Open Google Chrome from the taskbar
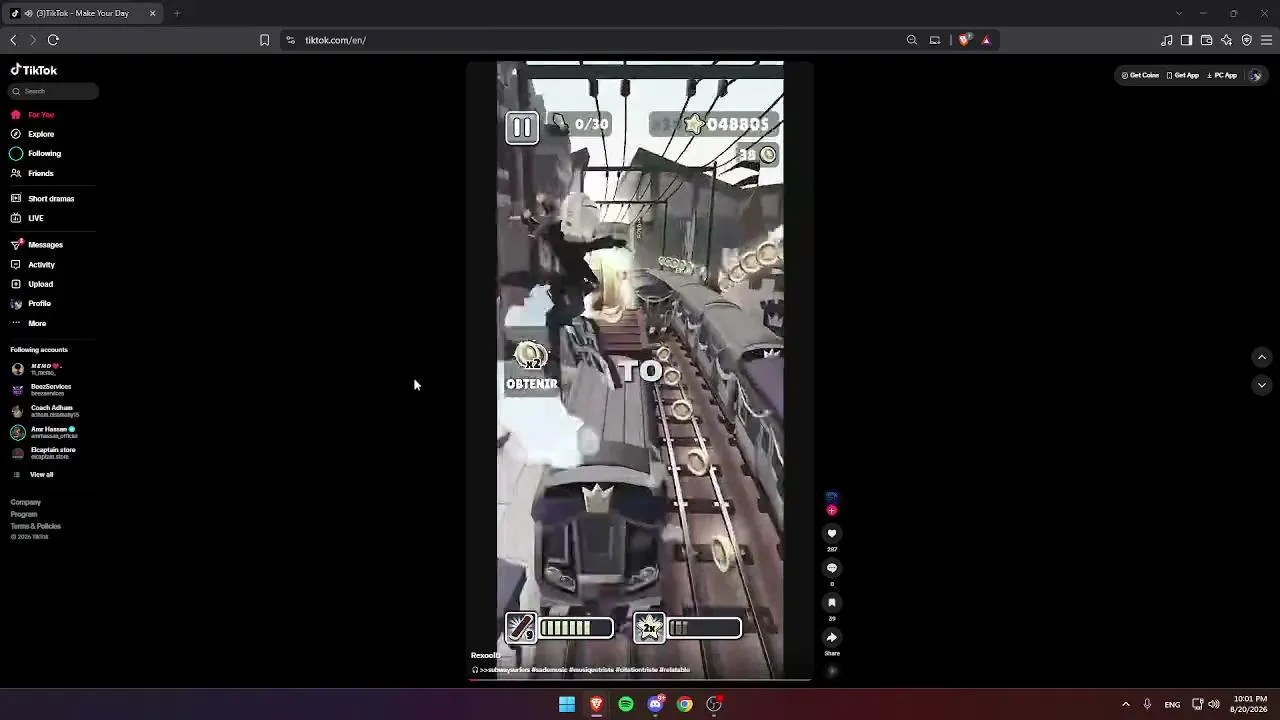The width and height of the screenshot is (1280, 720). pyautogui.click(x=685, y=704)
